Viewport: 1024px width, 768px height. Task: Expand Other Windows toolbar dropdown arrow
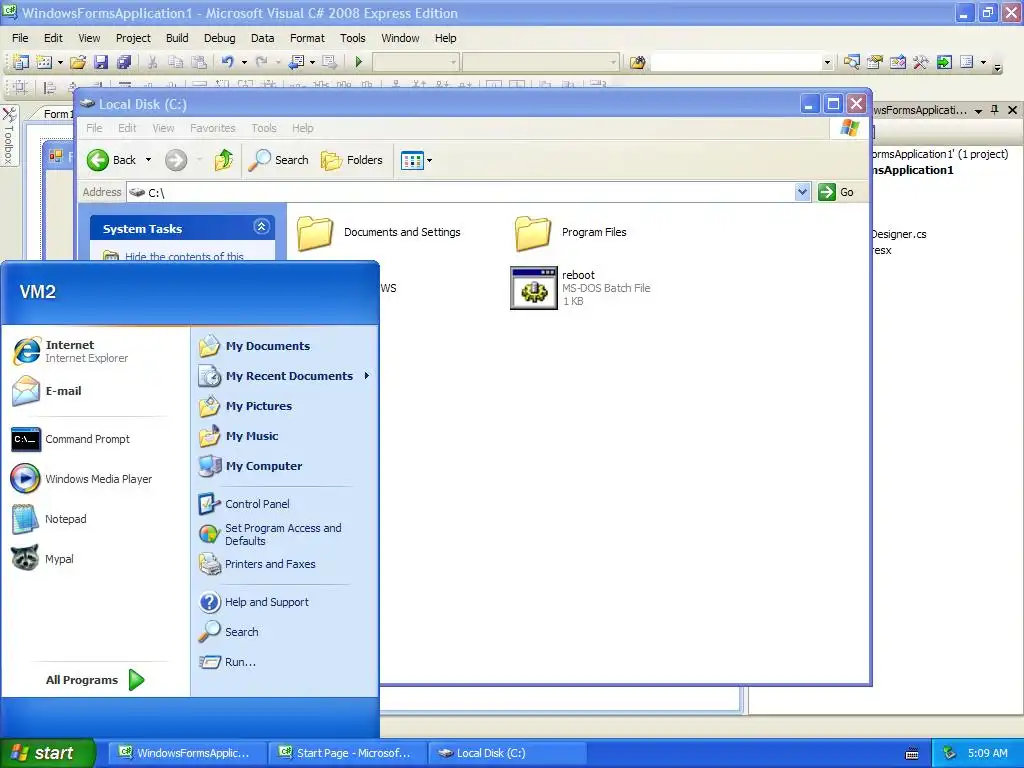tap(983, 62)
